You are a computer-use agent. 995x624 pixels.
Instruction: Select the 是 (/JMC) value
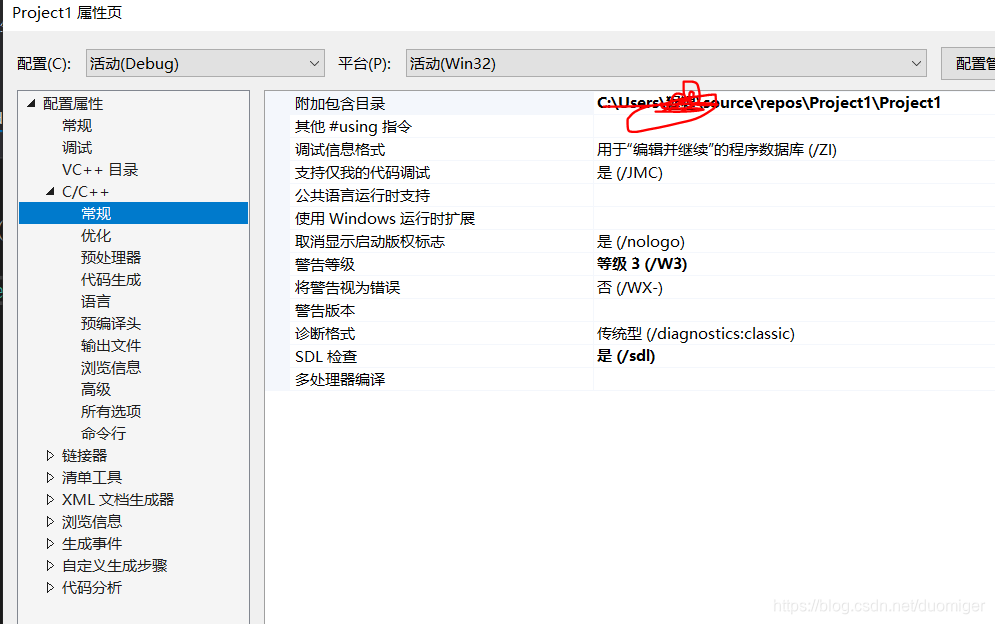click(629, 173)
